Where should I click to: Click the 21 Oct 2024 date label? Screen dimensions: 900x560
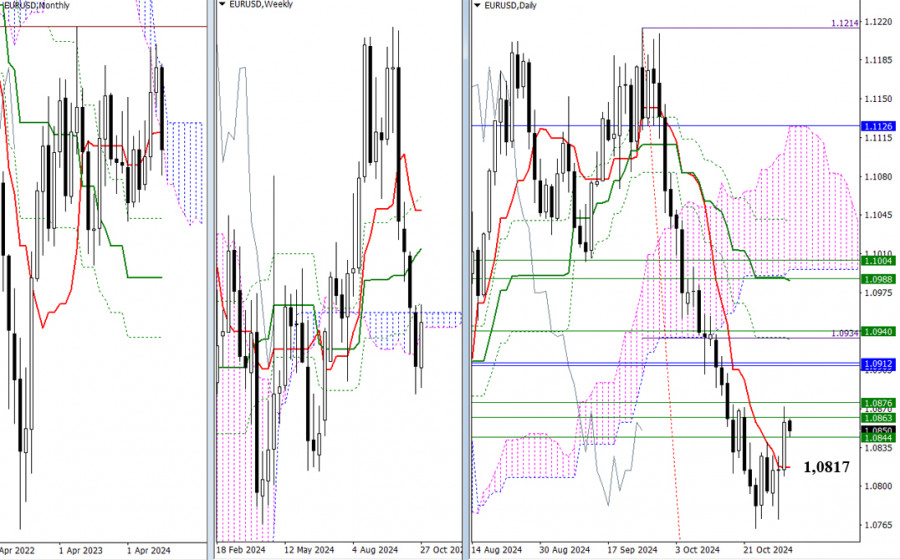[x=767, y=550]
